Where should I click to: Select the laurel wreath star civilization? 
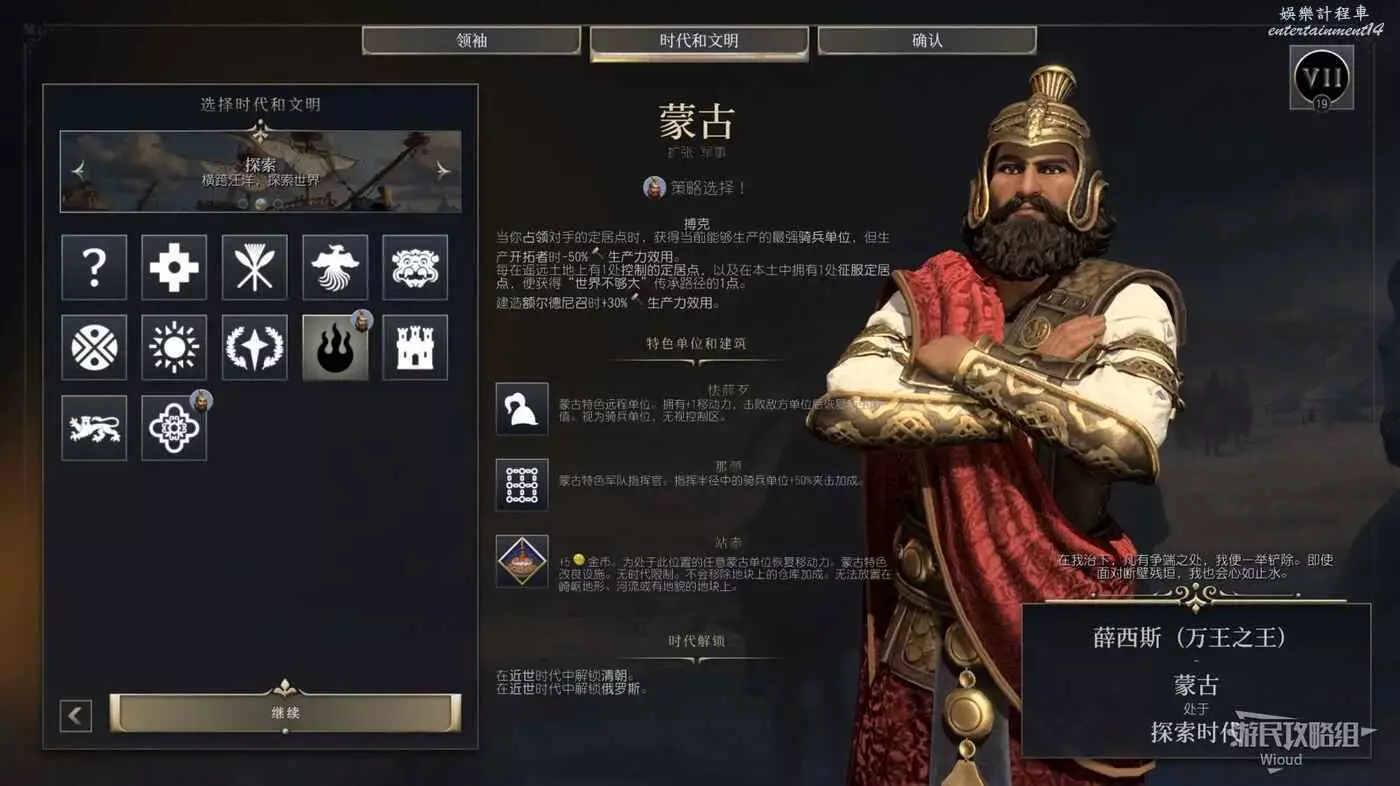[x=254, y=347]
